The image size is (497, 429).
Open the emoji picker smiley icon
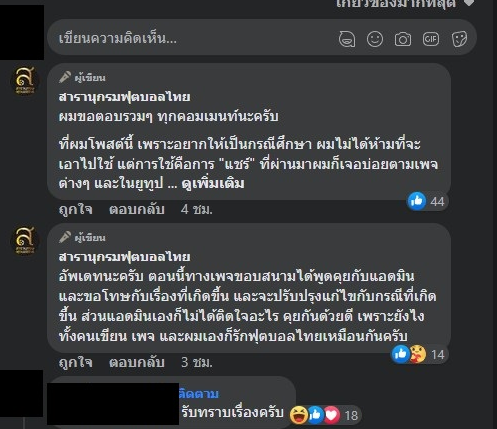point(375,39)
